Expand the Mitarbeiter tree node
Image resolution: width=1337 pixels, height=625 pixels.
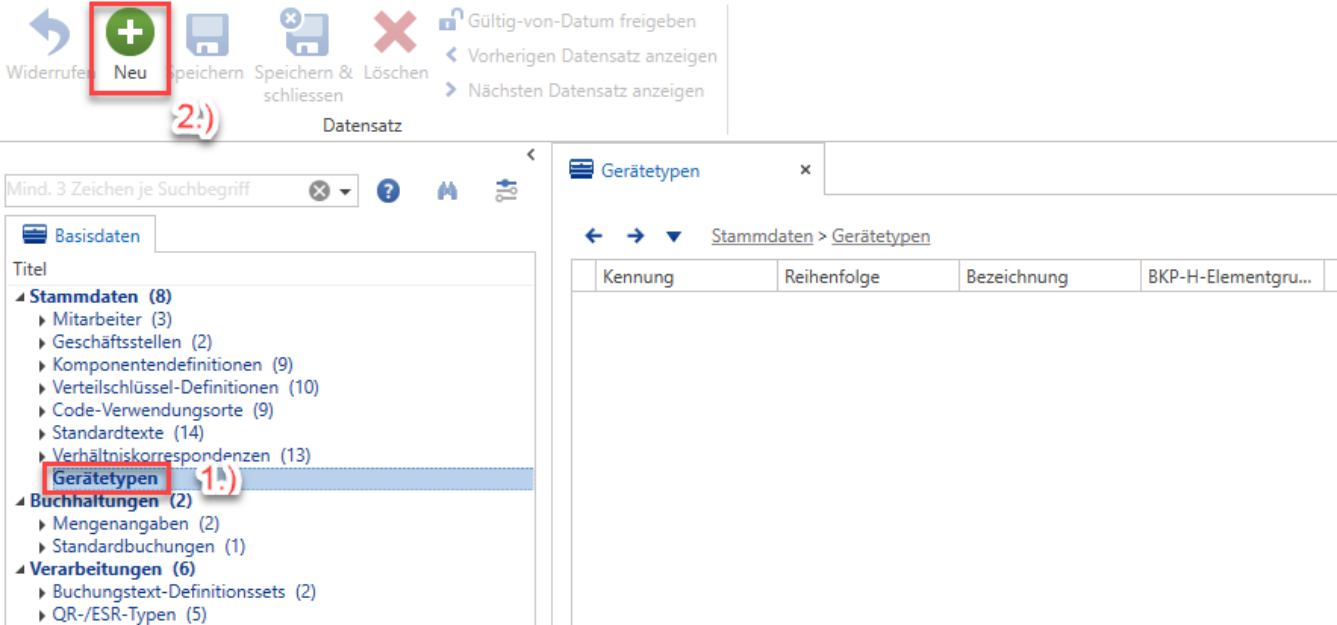(x=42, y=320)
